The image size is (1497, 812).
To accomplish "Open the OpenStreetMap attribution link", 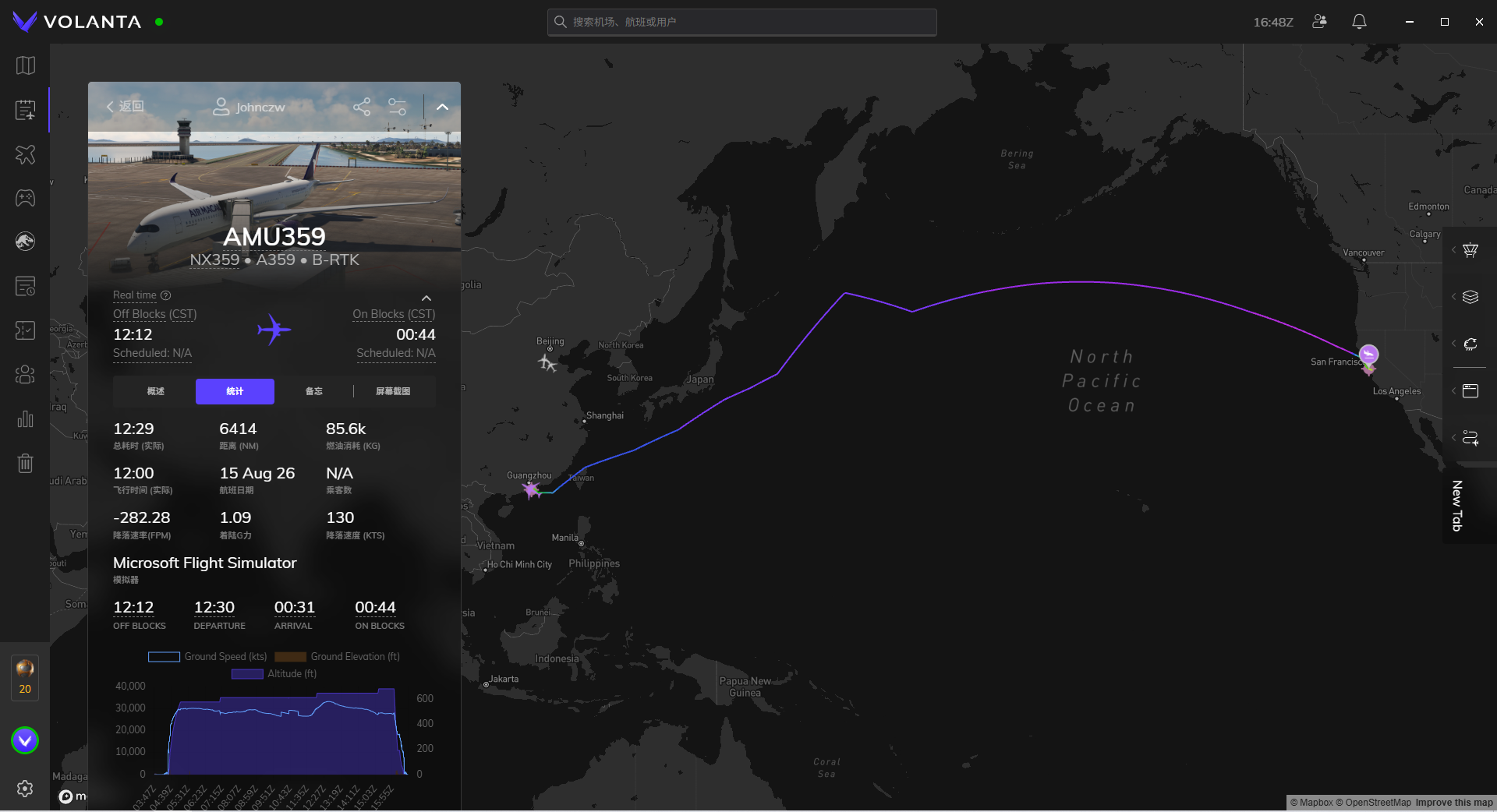I will pos(1373,803).
